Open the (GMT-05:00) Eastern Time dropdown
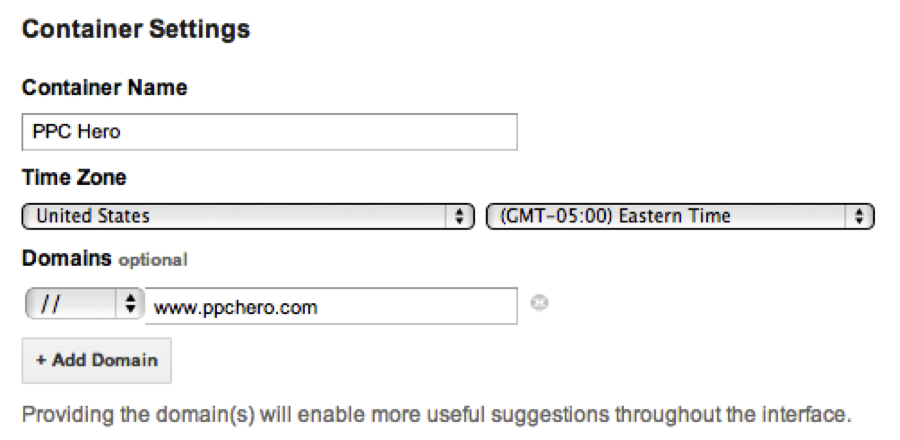The width and height of the screenshot is (900, 440). tap(680, 216)
